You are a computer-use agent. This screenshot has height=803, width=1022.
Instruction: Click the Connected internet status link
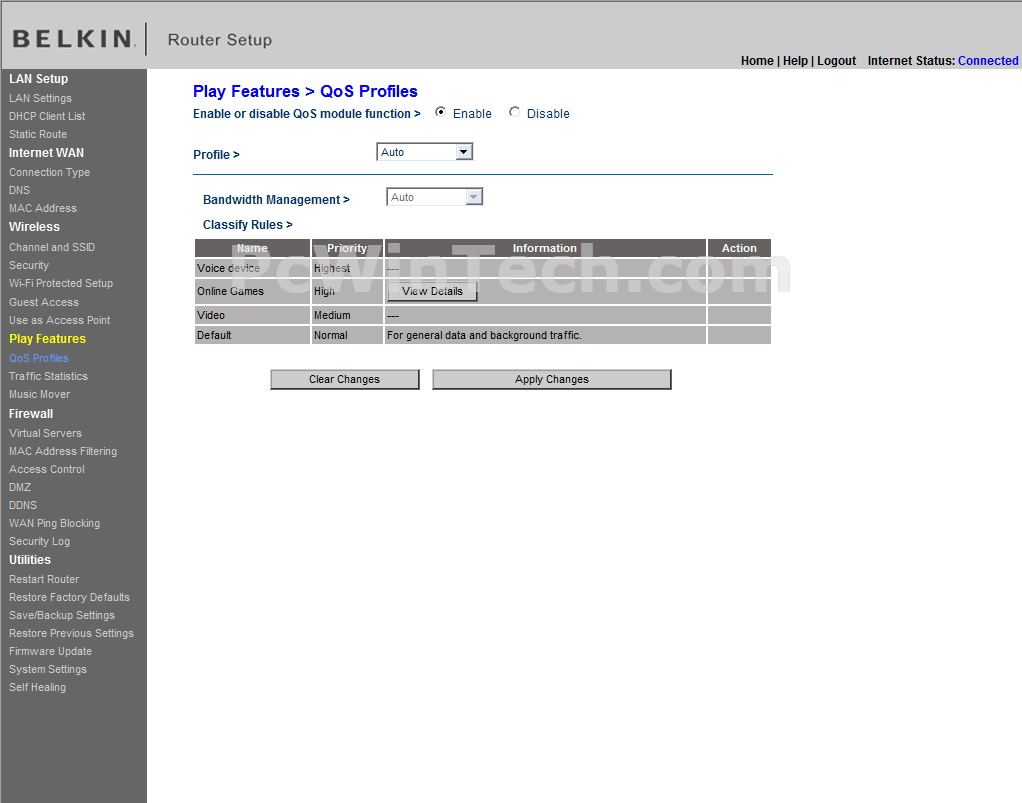988,61
